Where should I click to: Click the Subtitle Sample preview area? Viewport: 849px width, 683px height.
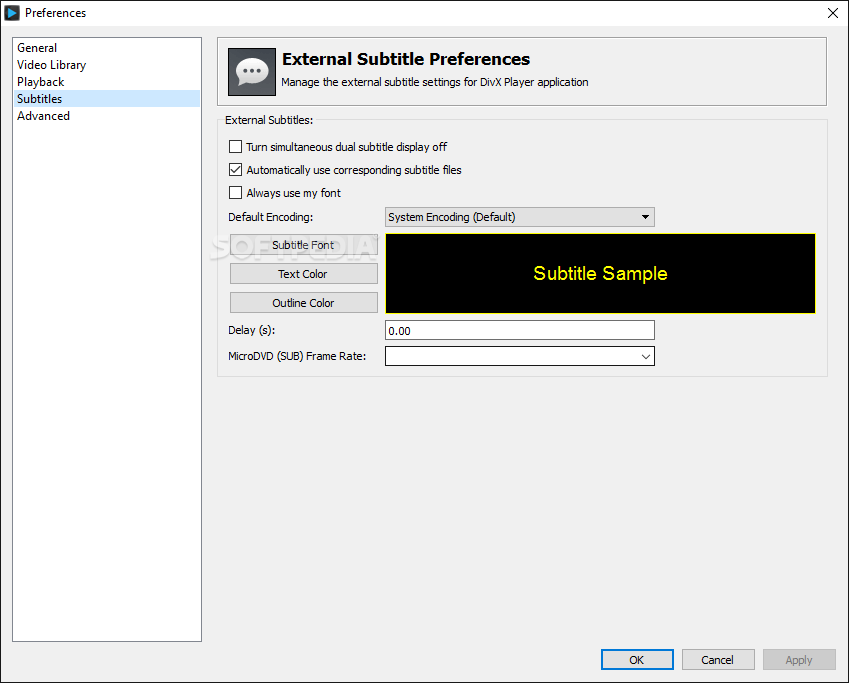(600, 274)
